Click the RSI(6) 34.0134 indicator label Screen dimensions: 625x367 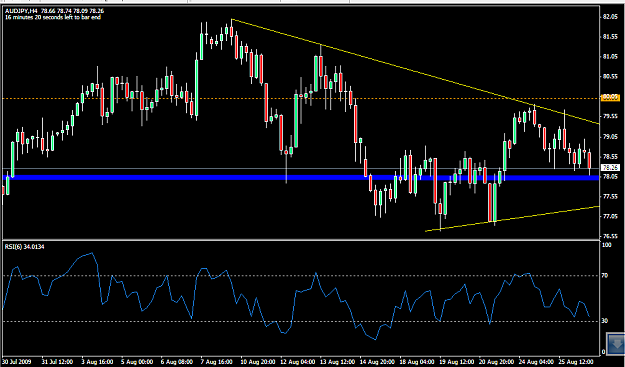point(24,247)
